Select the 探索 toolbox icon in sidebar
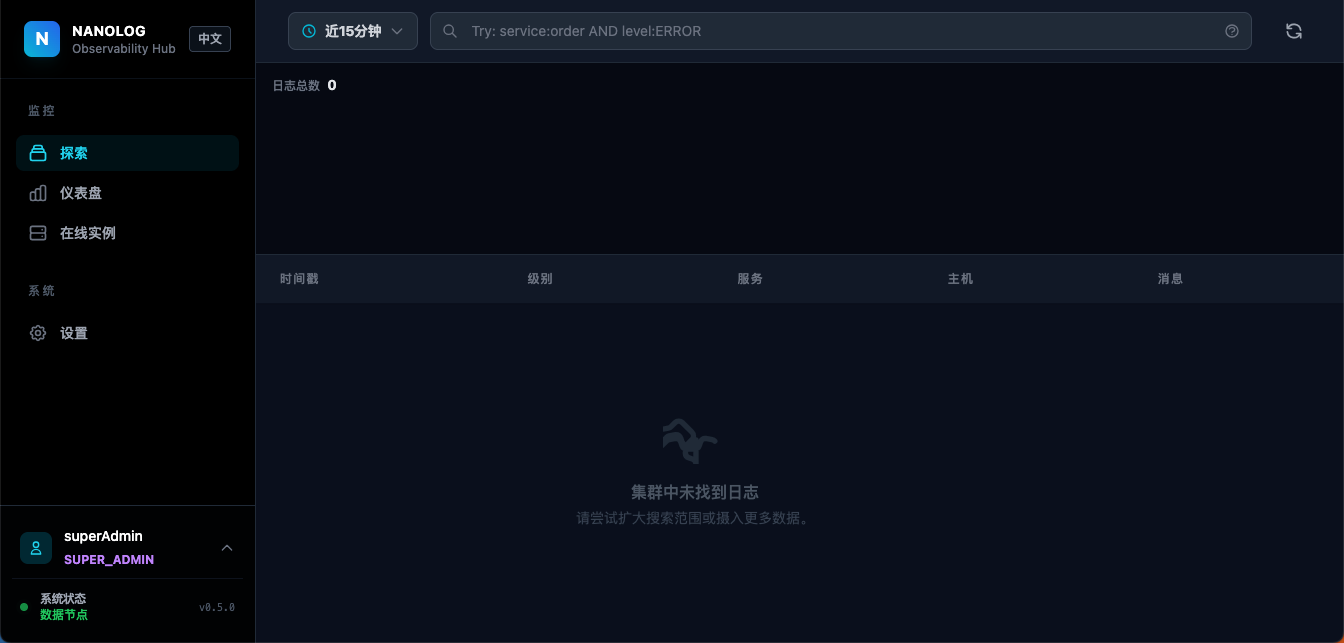Viewport: 1344px width, 643px height. pos(38,153)
